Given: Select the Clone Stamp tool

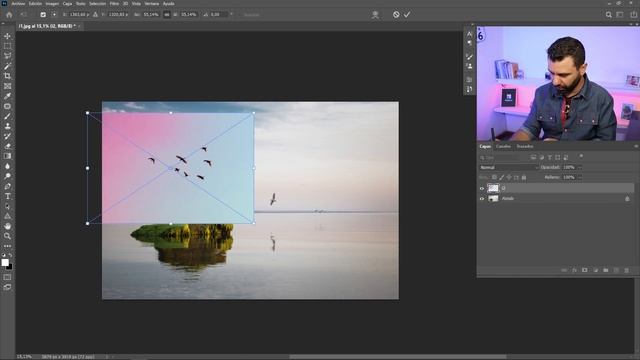Looking at the screenshot, I should tap(7, 126).
